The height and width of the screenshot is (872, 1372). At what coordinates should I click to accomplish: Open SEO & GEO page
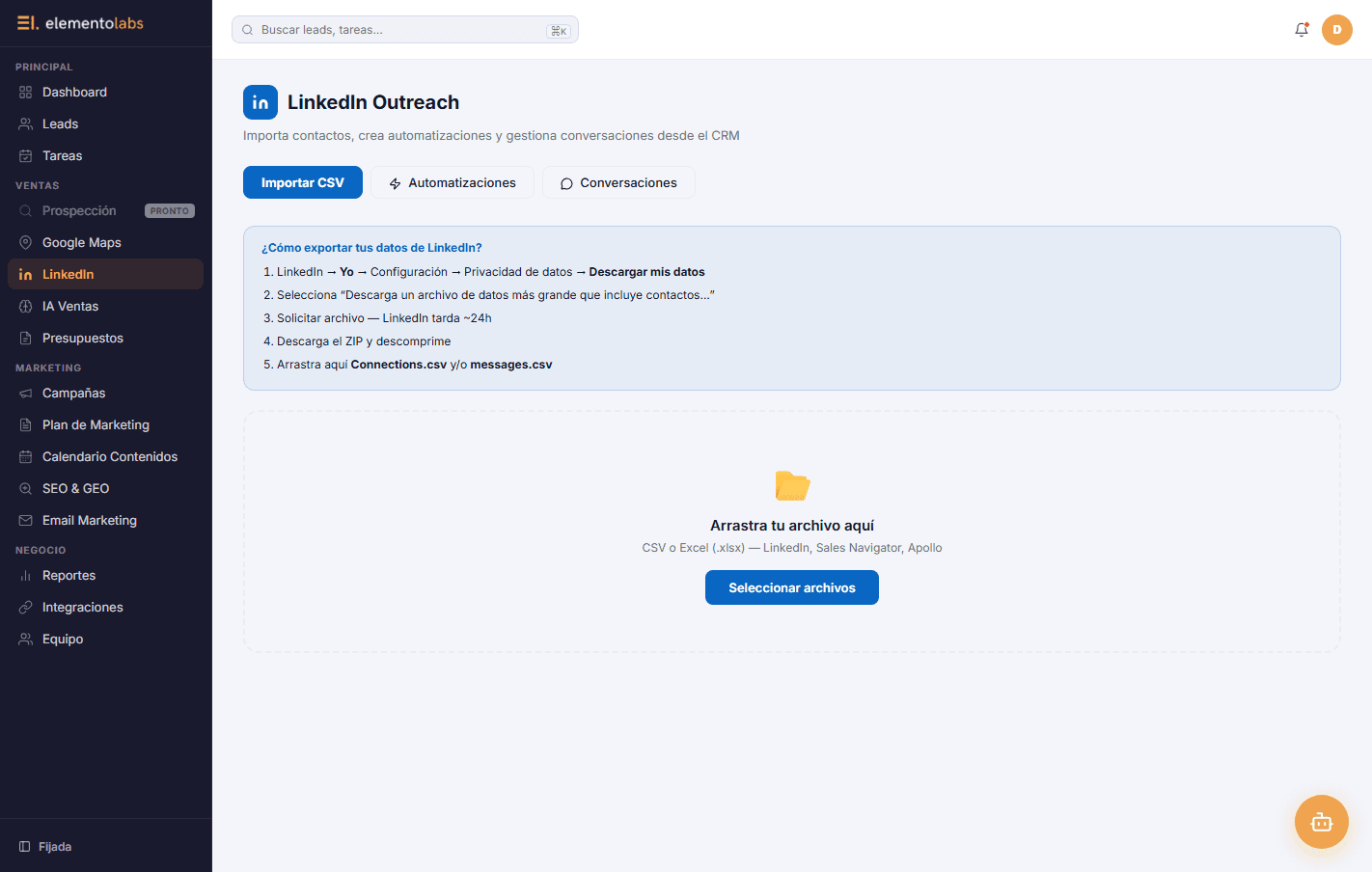click(x=106, y=489)
